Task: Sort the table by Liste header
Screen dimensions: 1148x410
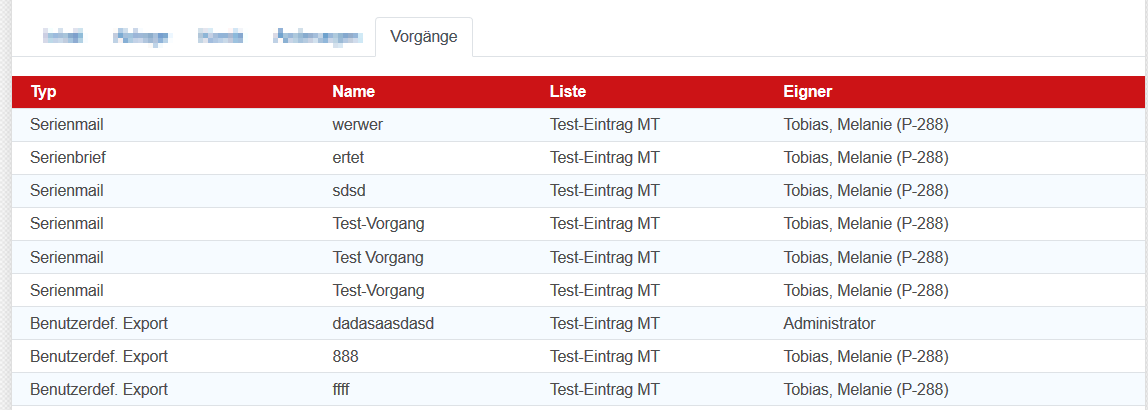Action: (x=568, y=92)
